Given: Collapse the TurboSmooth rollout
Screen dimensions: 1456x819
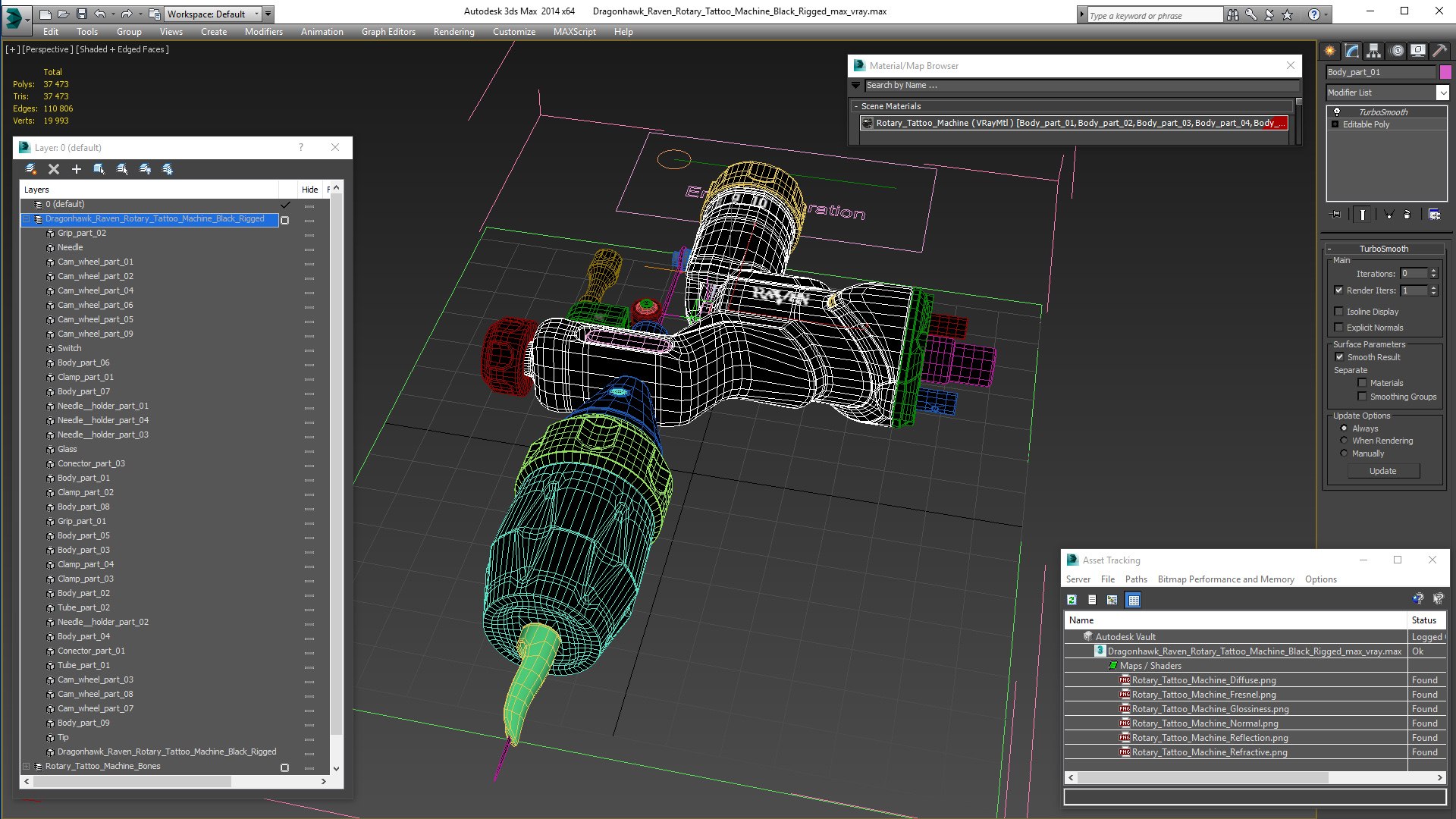Looking at the screenshot, I should 1383,249.
